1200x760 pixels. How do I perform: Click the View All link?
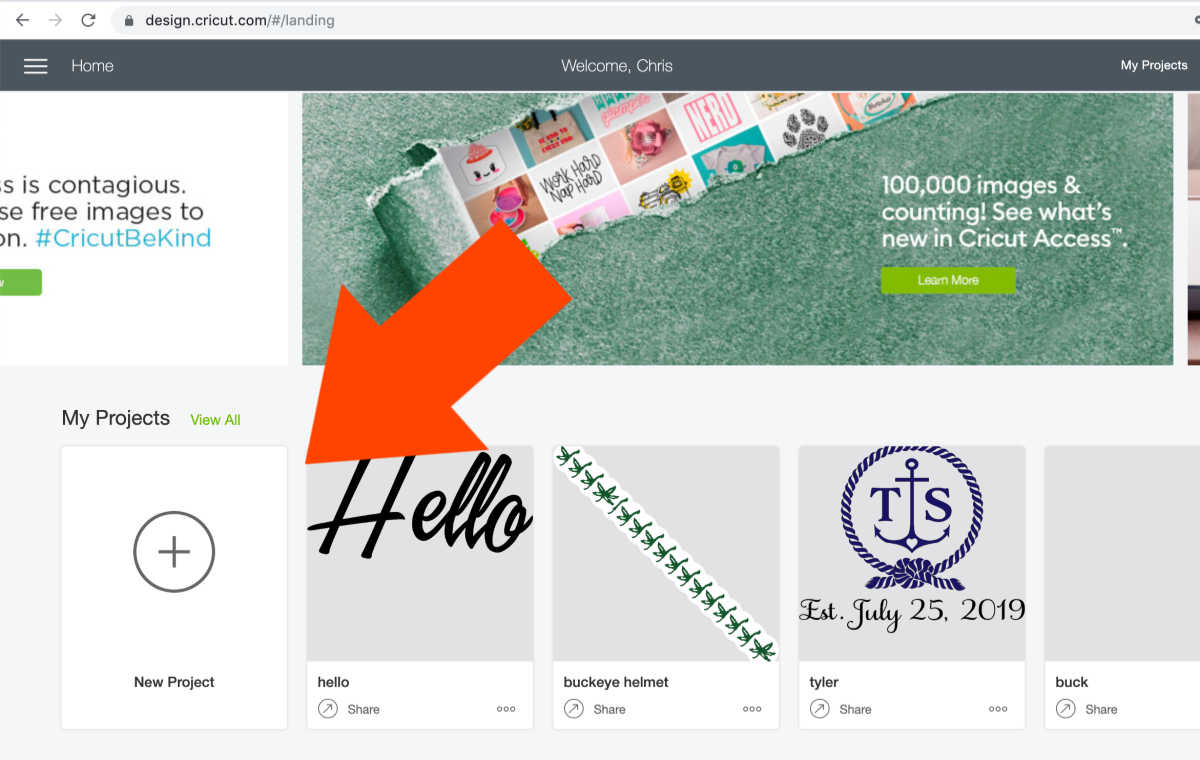(x=215, y=420)
